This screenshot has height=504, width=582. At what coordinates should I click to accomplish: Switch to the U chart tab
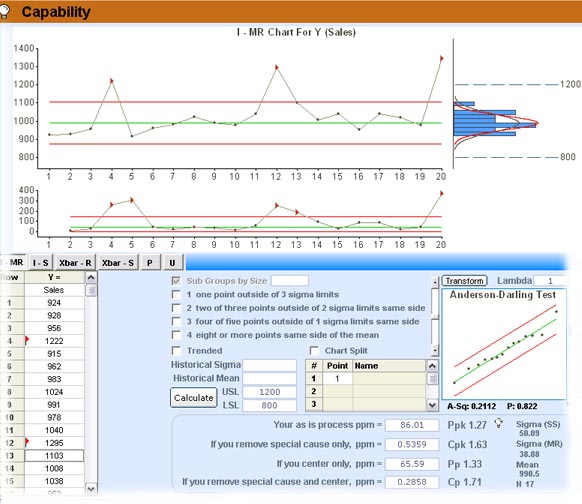pos(172,263)
